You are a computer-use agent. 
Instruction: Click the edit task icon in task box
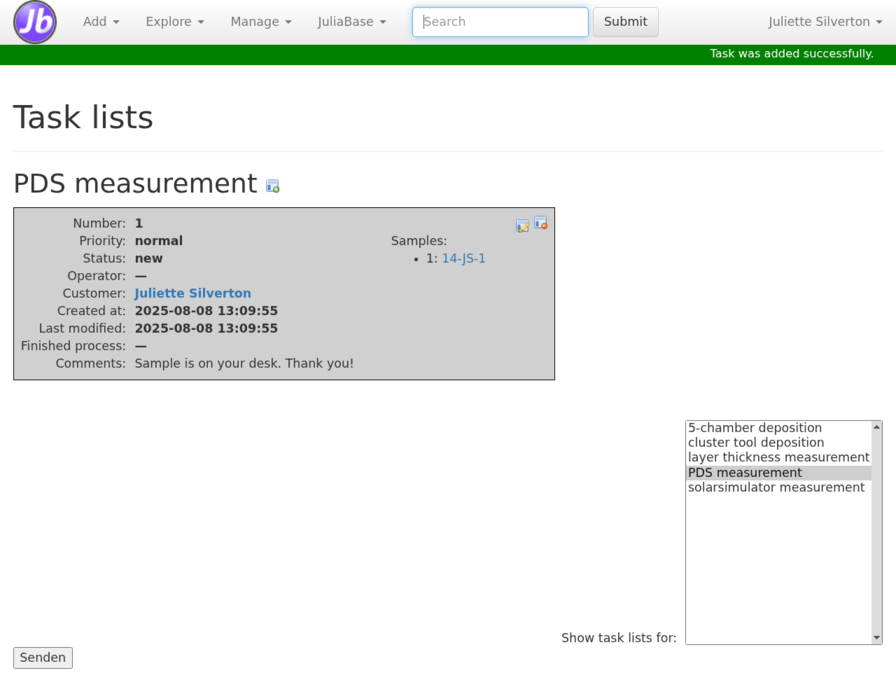pos(522,226)
